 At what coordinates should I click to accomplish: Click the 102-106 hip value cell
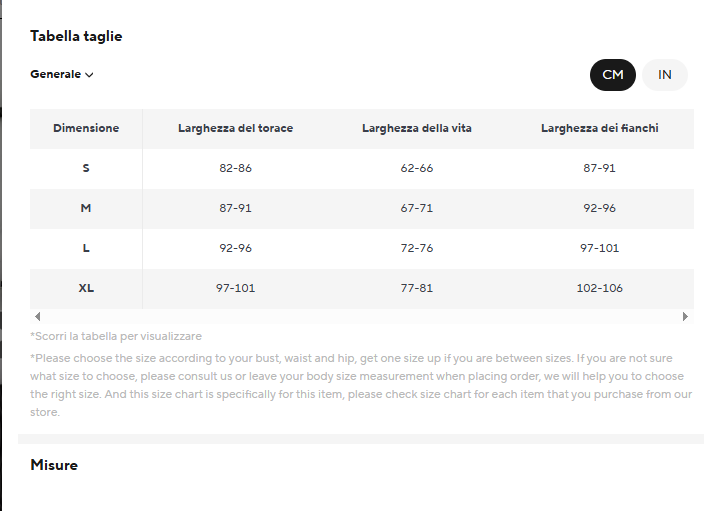click(599, 288)
